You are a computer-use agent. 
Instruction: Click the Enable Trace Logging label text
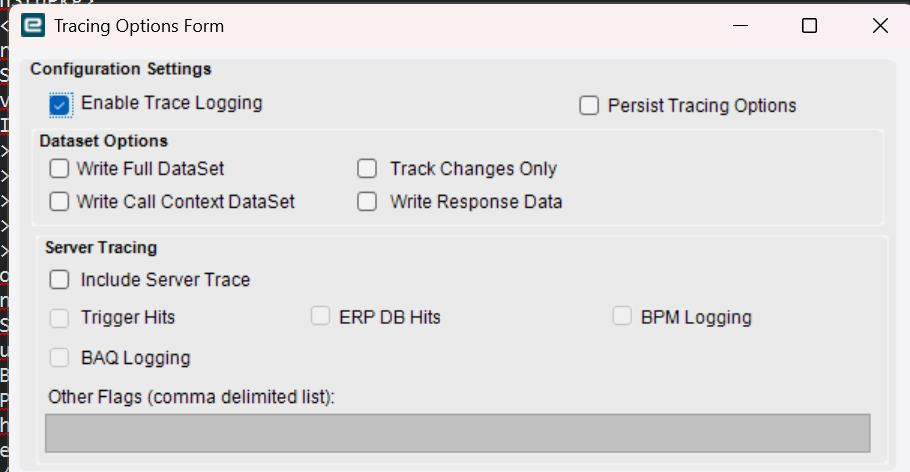click(x=171, y=103)
